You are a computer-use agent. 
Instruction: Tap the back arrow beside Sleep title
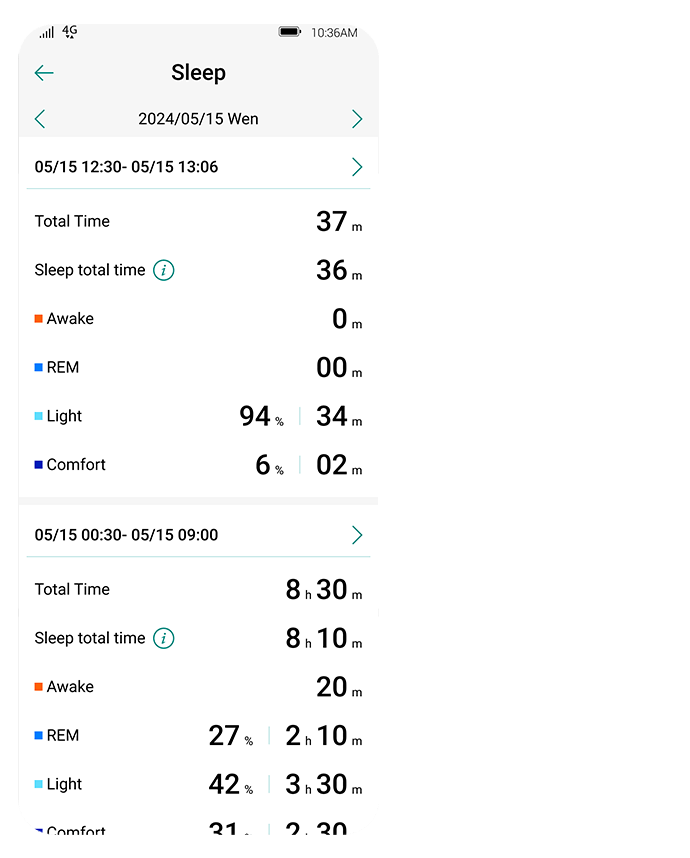(44, 73)
